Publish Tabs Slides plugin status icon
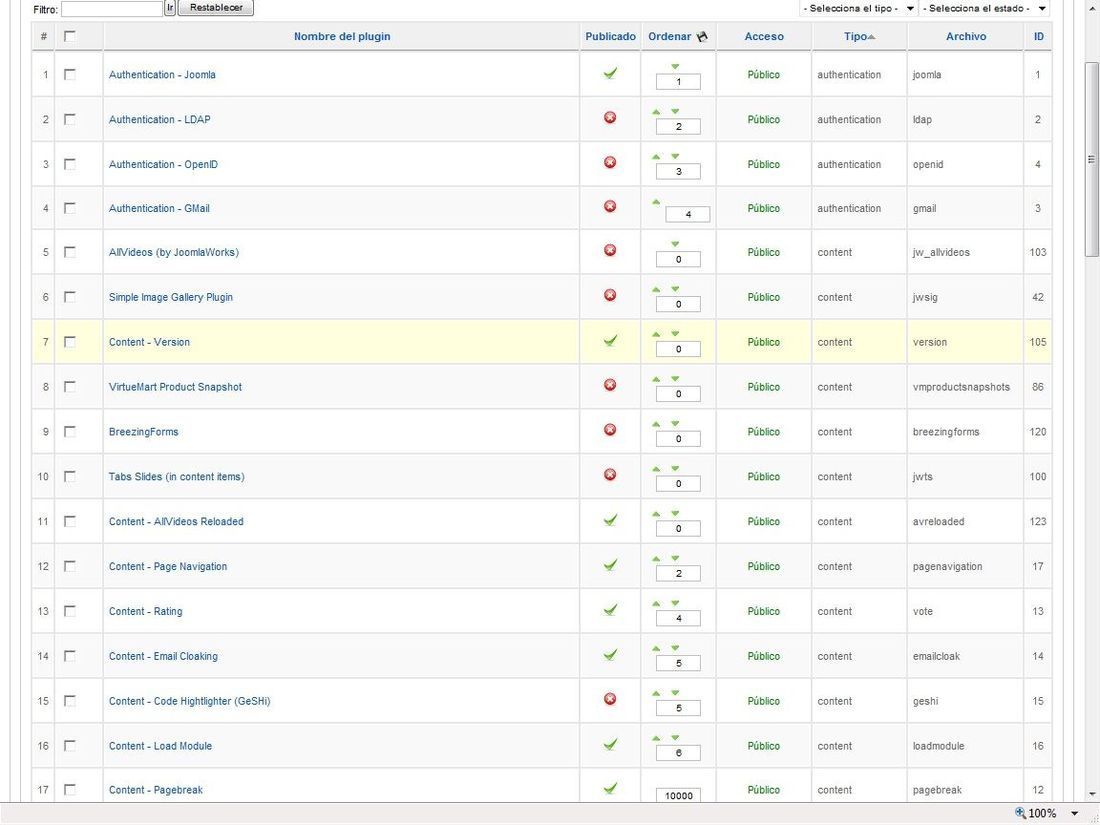The width and height of the screenshot is (1100, 825). pyautogui.click(x=610, y=475)
